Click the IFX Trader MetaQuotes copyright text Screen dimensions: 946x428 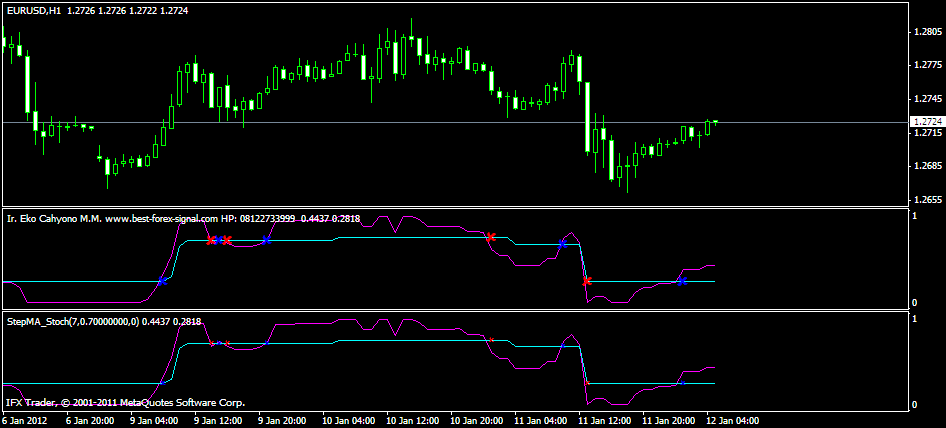click(125, 402)
